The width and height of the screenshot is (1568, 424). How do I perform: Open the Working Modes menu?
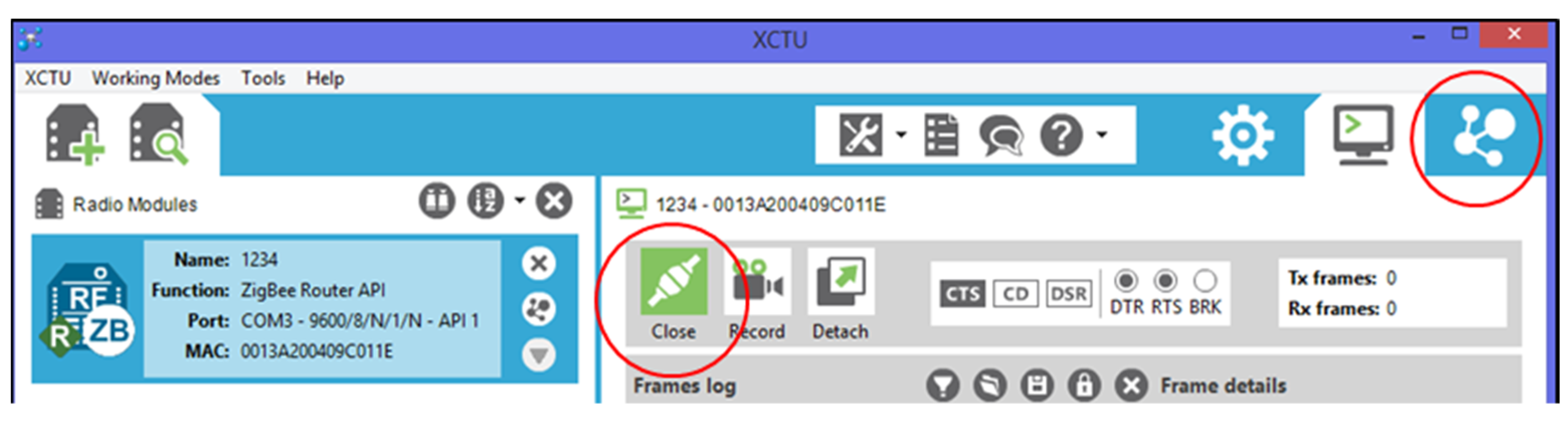tap(155, 78)
